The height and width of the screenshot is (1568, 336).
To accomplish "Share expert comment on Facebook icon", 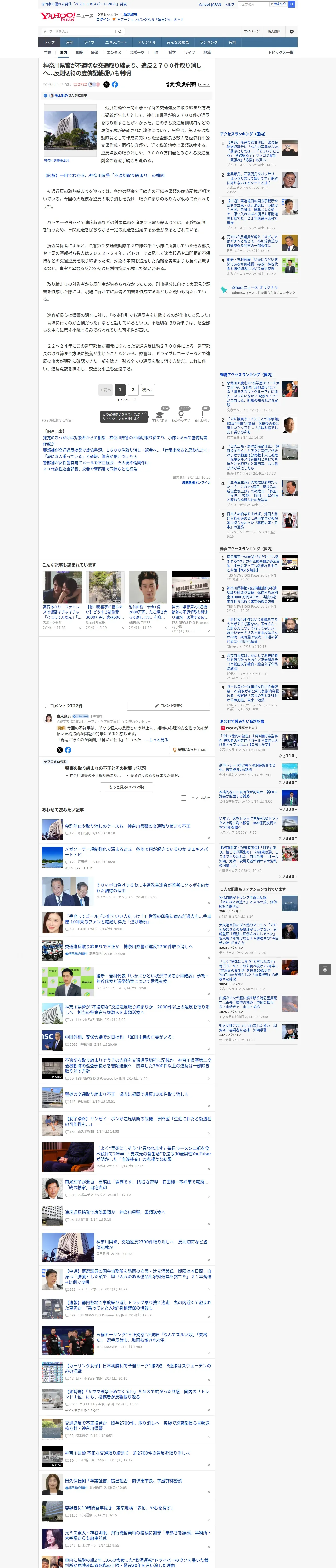I will tap(68, 750).
